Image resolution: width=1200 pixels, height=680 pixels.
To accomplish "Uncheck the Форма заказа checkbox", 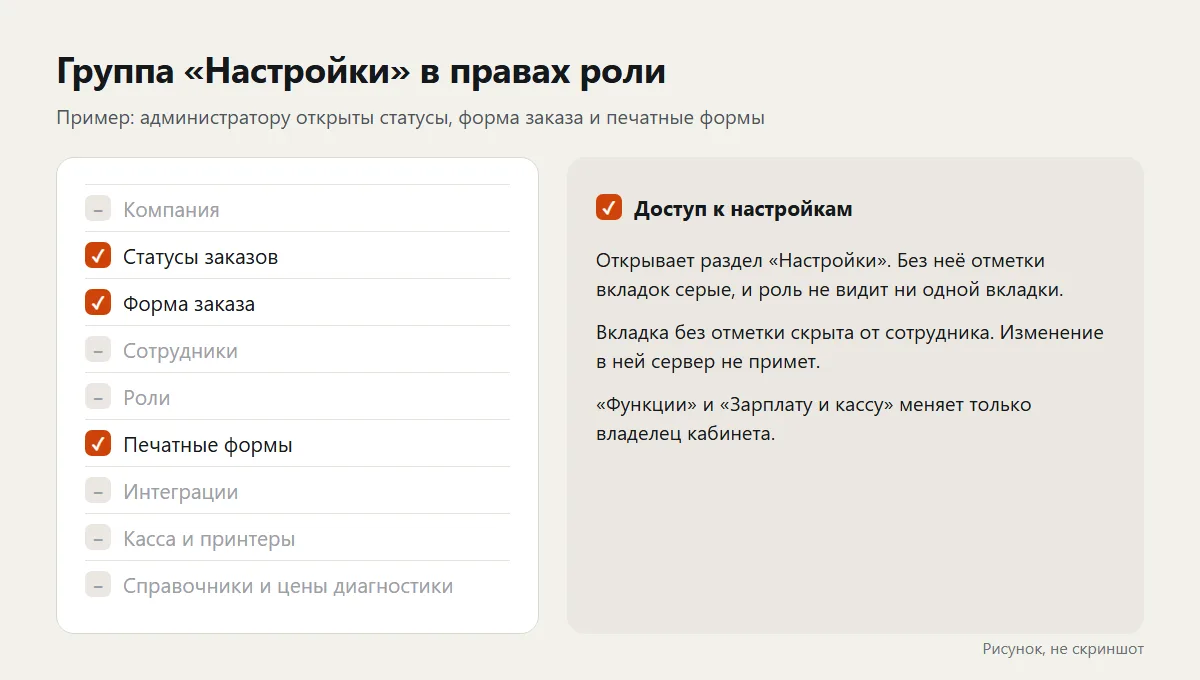I will tap(97, 303).
